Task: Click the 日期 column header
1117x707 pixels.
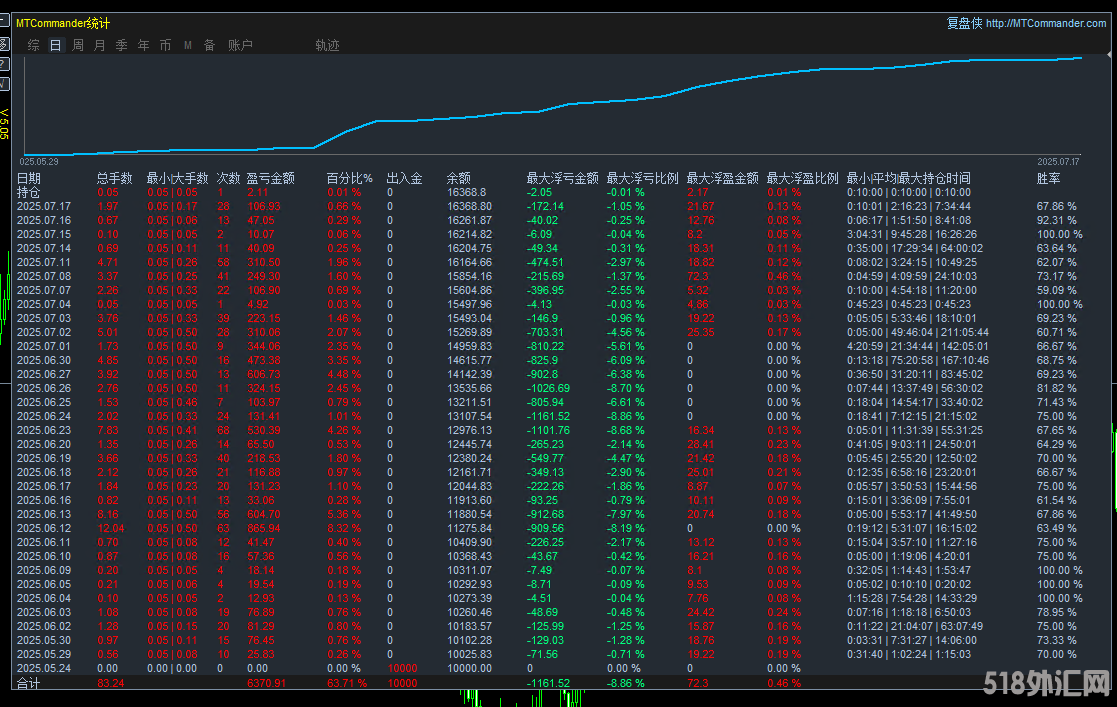Action: point(29,178)
